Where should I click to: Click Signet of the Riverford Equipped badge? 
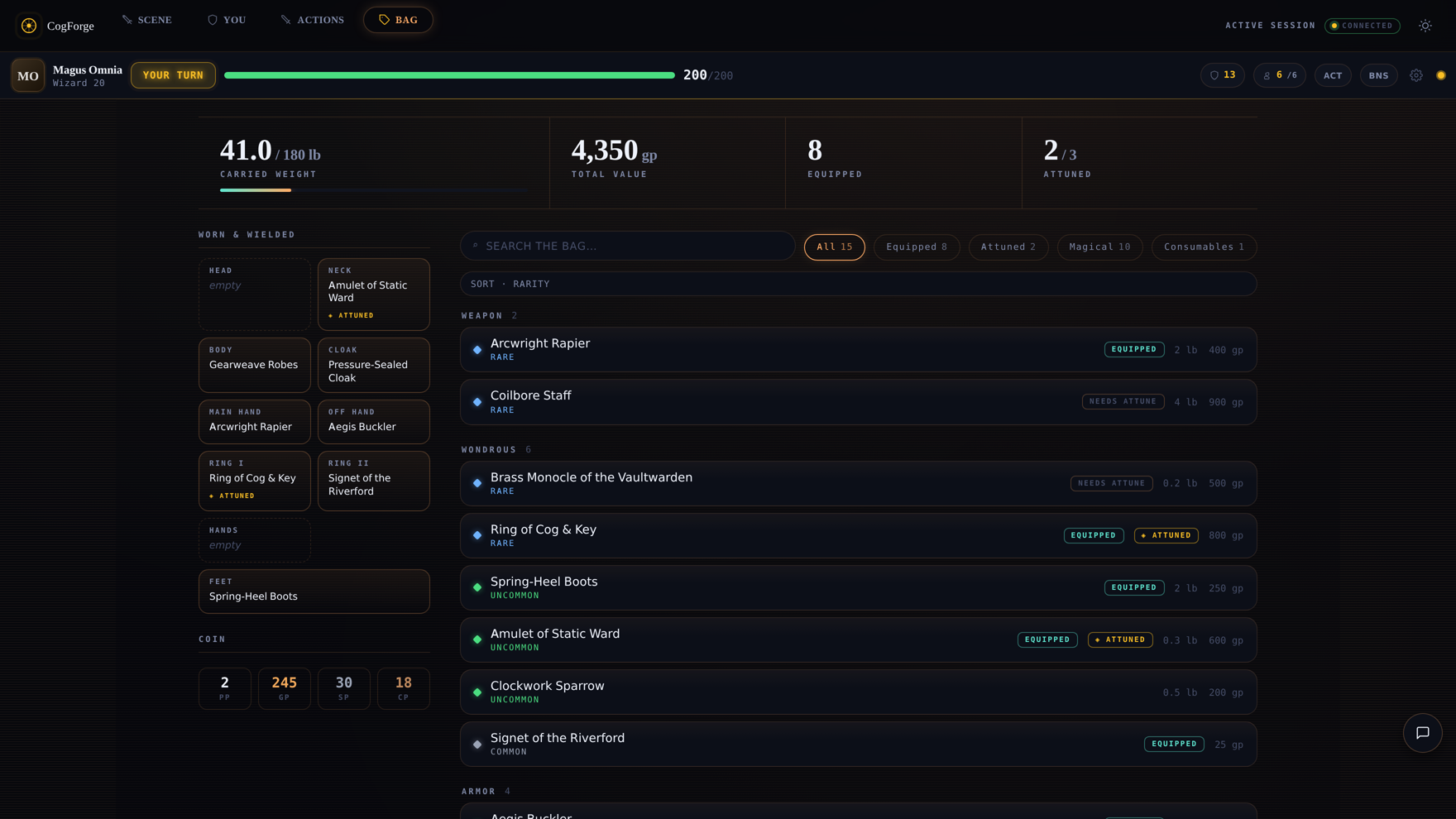pos(1174,744)
